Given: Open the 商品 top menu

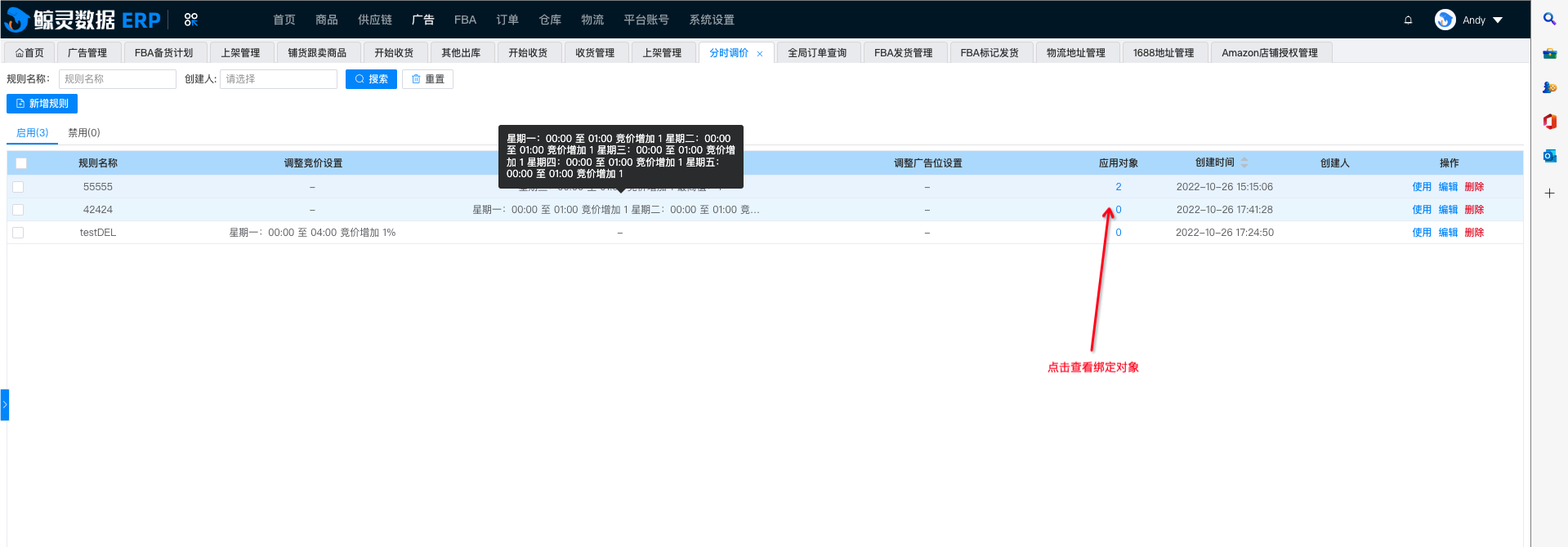Looking at the screenshot, I should coord(327,20).
